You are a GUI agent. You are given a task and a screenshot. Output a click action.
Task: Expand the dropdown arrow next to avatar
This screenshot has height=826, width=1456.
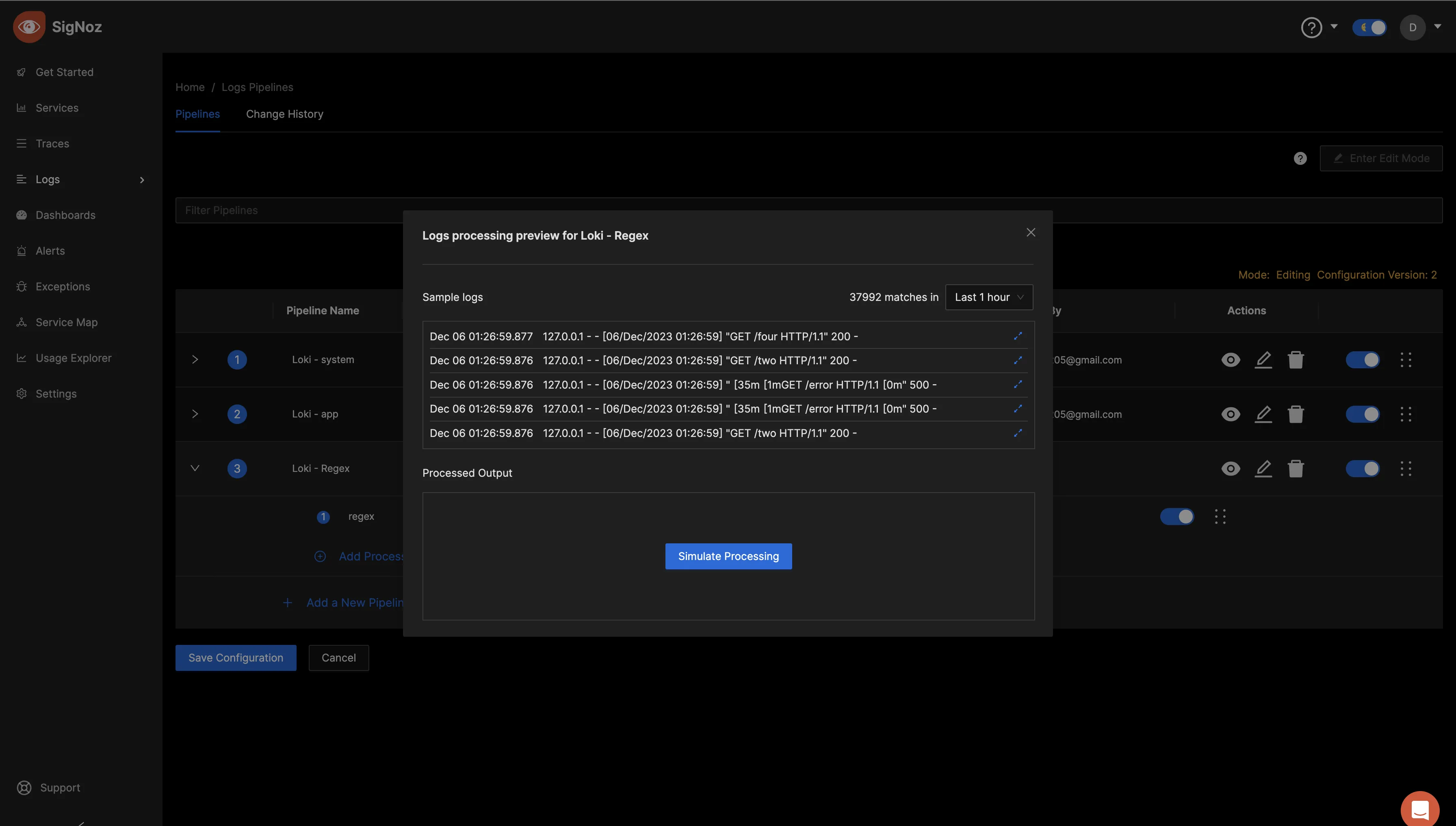pos(1437,26)
